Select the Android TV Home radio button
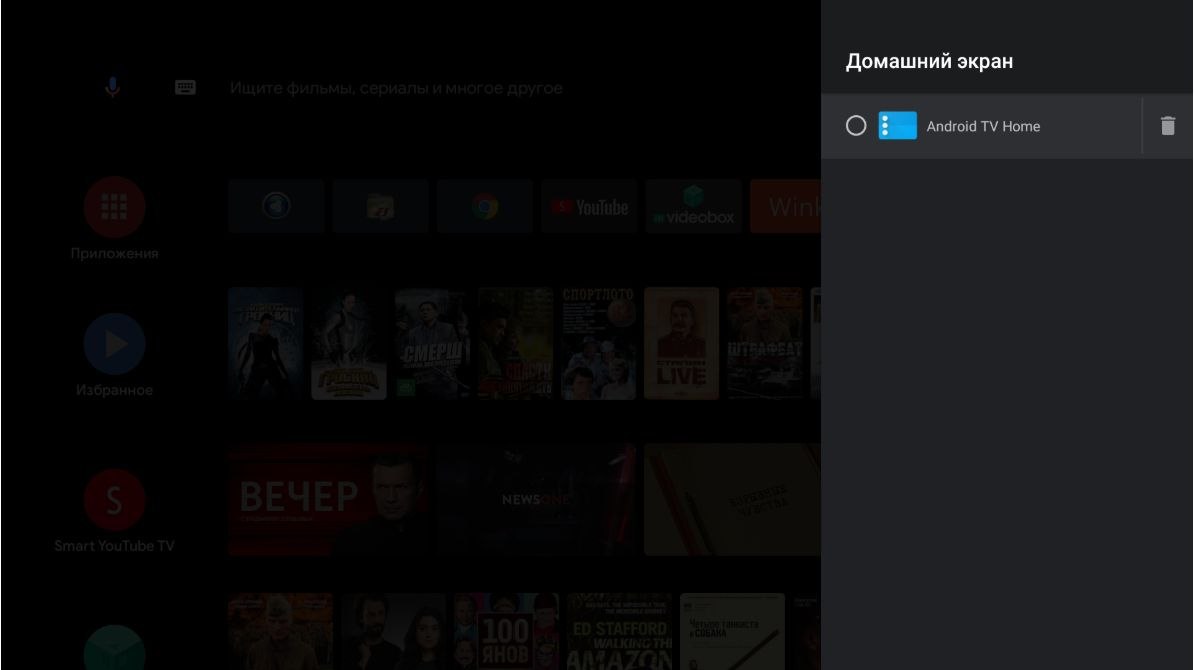 (856, 126)
